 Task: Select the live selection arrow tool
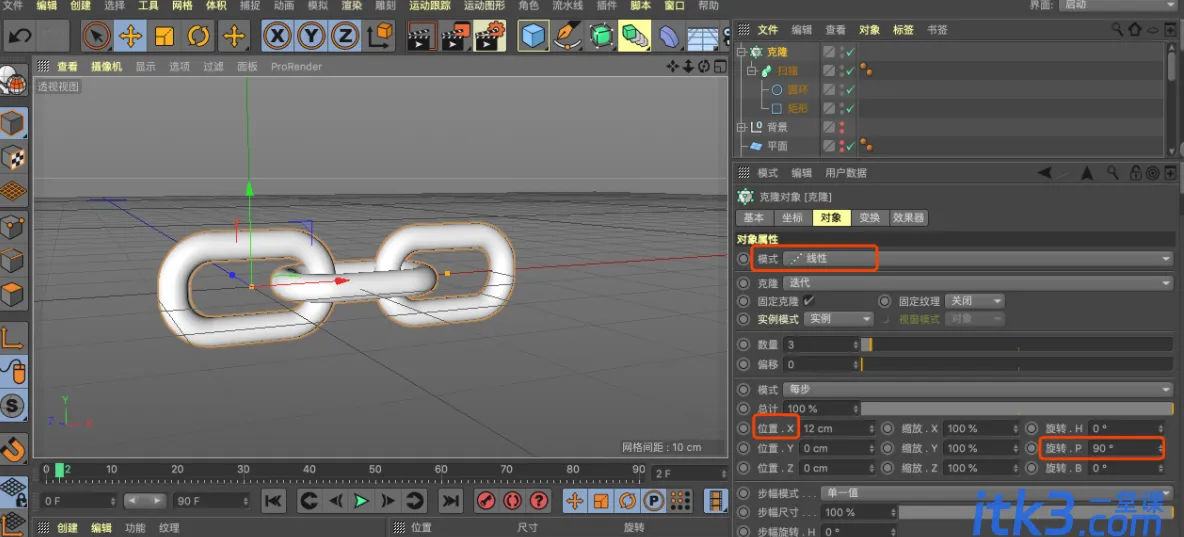[97, 35]
